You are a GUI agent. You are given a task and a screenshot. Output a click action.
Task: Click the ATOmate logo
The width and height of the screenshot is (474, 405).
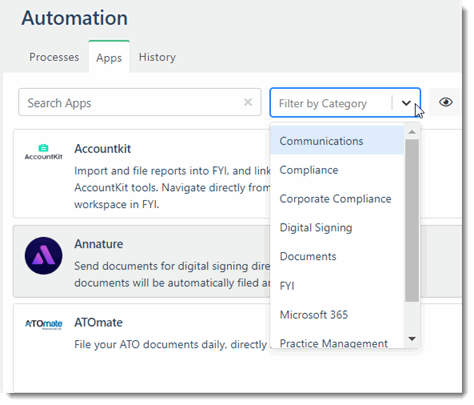tap(43, 324)
